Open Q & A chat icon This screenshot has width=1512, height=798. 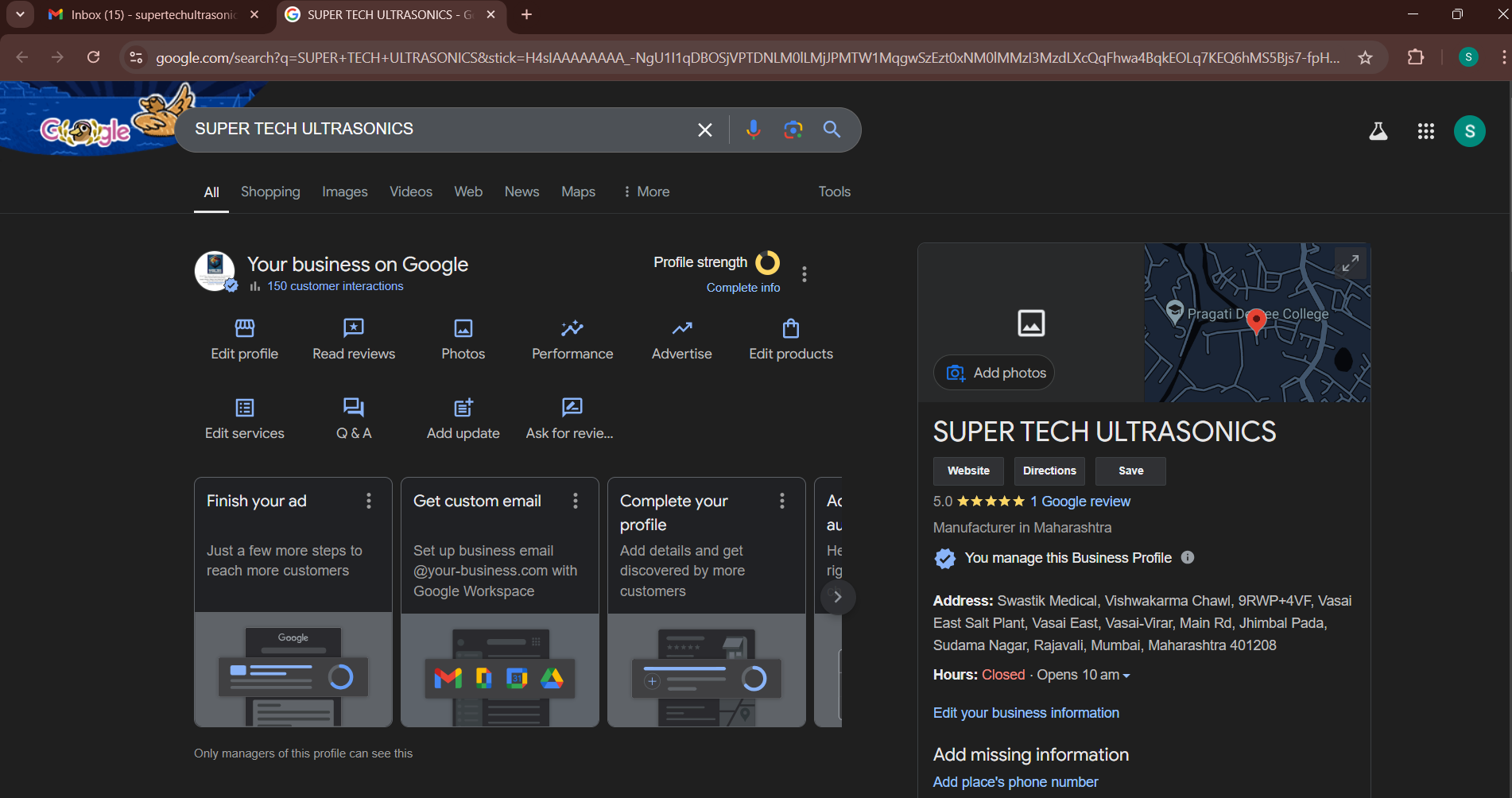pyautogui.click(x=354, y=407)
